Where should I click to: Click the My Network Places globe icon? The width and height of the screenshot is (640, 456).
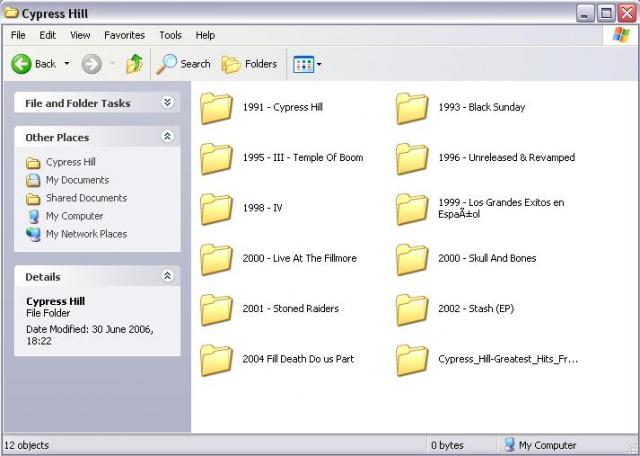tap(33, 234)
